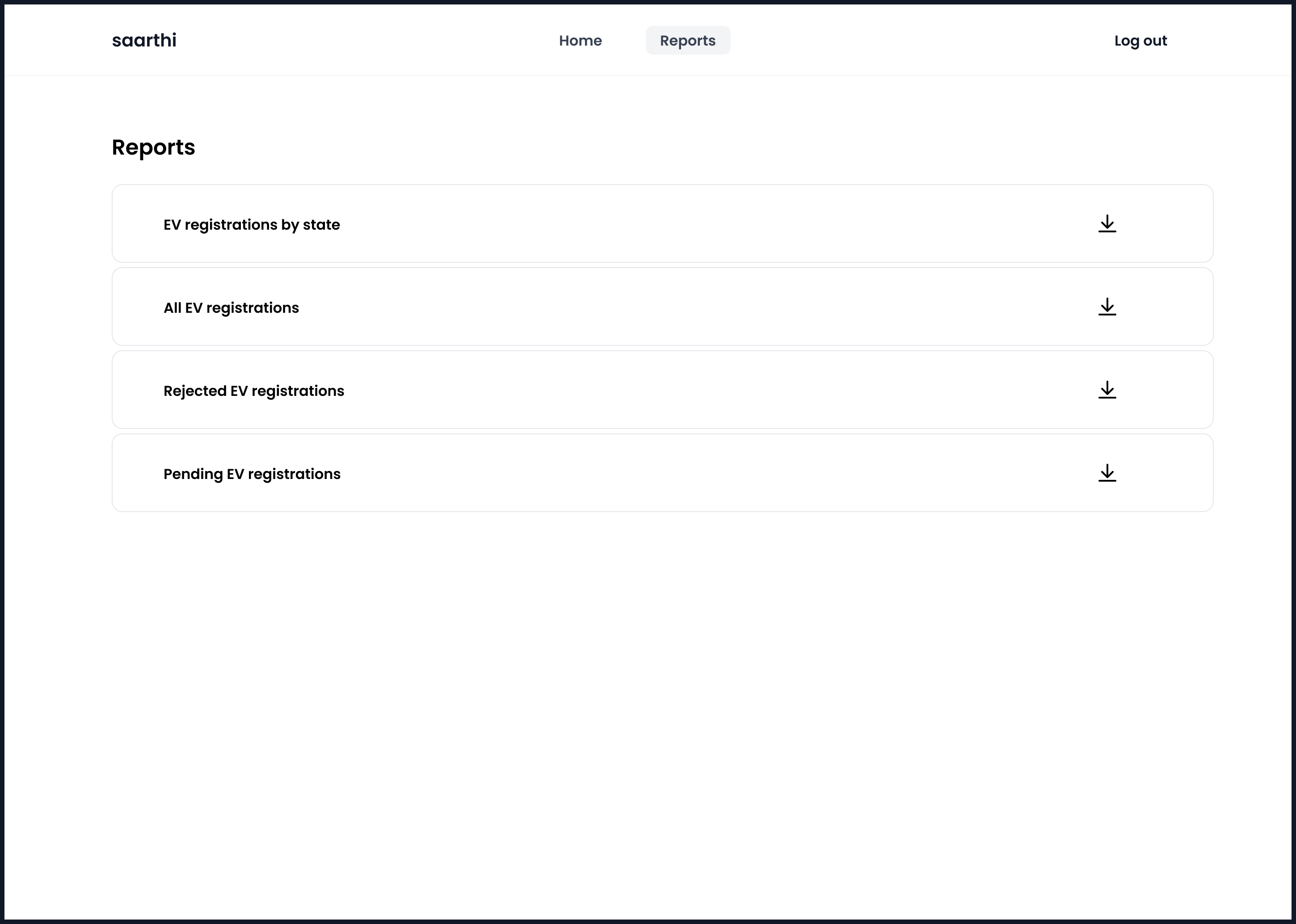This screenshot has height=924, width=1296.
Task: Log out of the account
Action: point(1140,40)
